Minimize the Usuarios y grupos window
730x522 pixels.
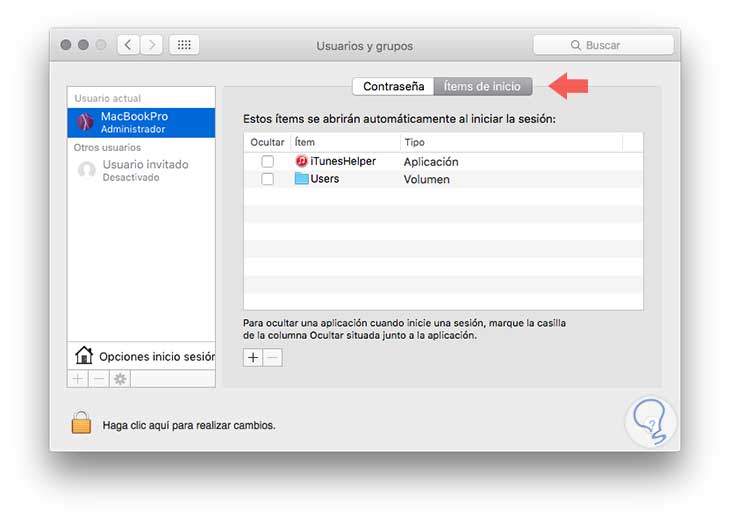83,45
